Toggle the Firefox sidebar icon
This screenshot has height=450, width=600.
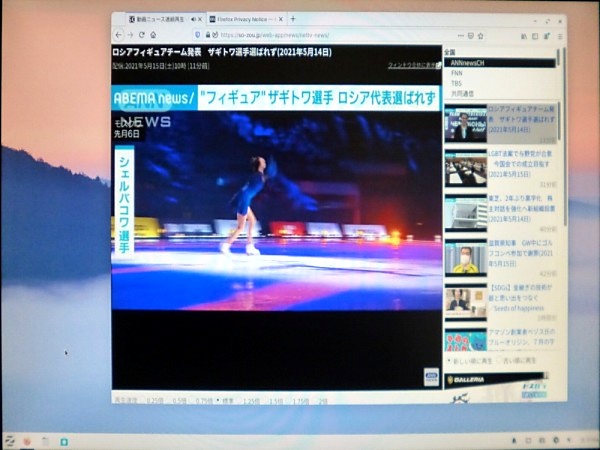pyautogui.click(x=535, y=36)
